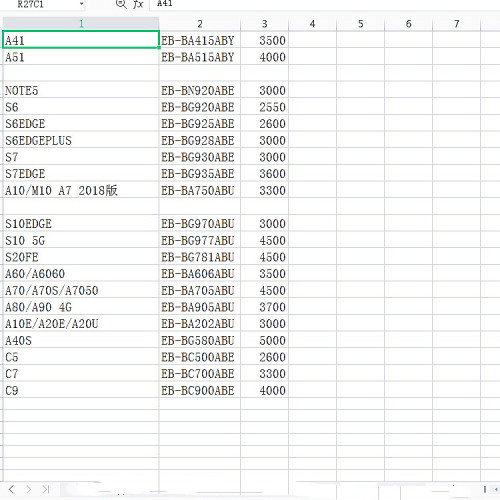Select cell EB-BC900ABE

(x=200, y=390)
